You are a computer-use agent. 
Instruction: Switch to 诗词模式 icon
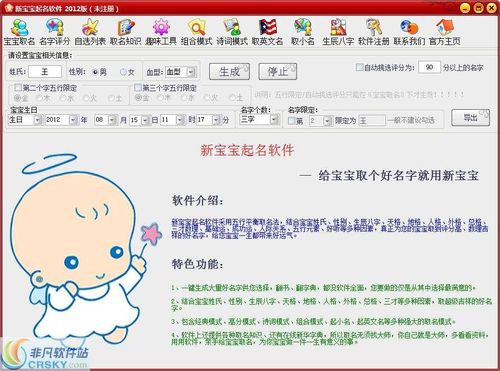tap(232, 32)
